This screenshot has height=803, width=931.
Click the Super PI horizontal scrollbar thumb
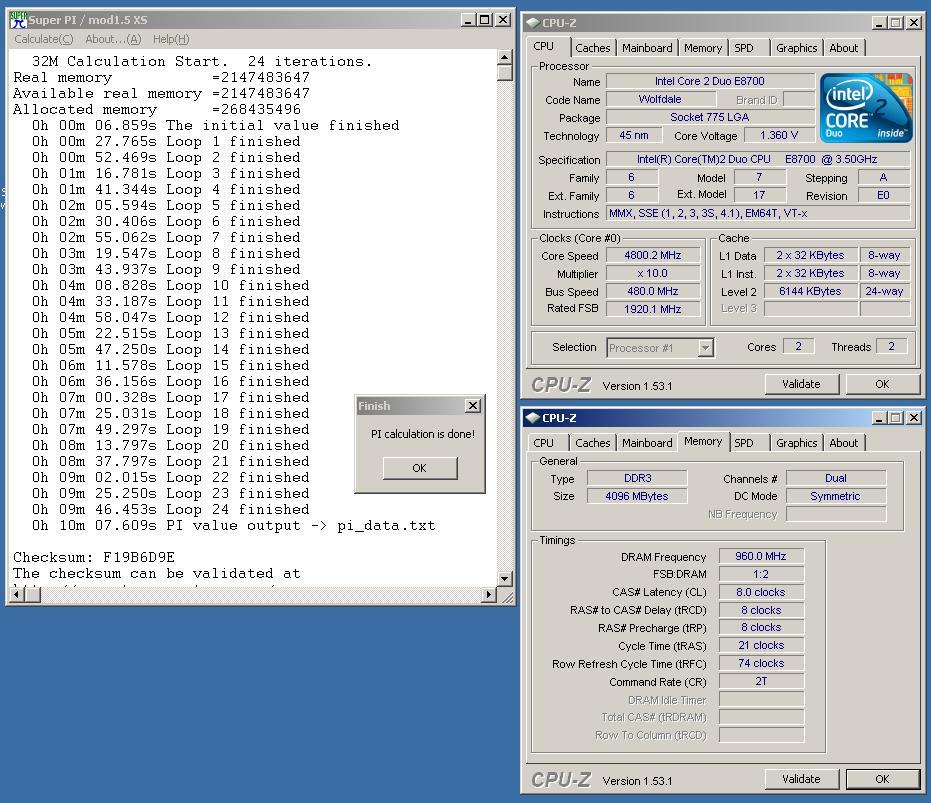33,594
